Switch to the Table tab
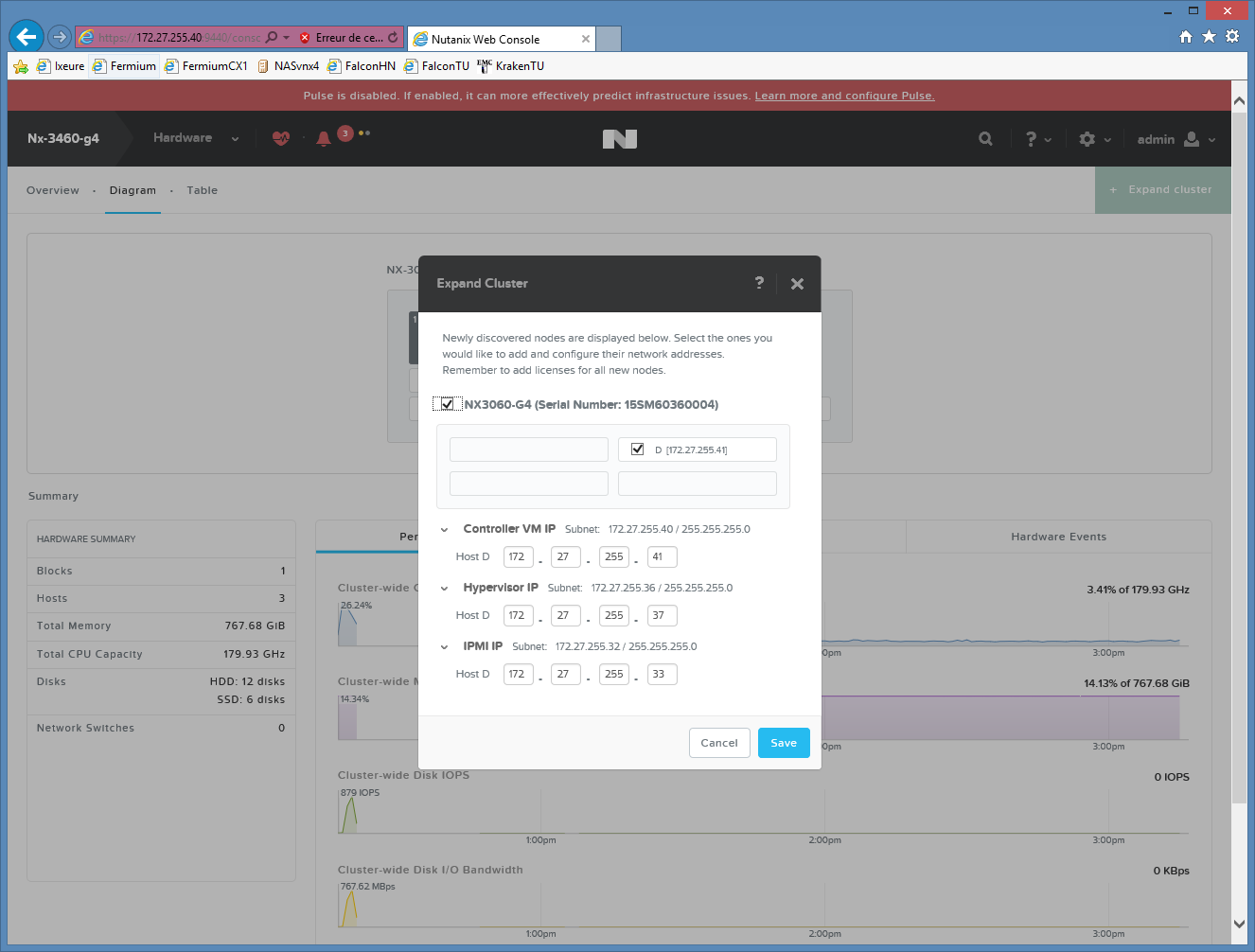1255x952 pixels. pos(203,190)
